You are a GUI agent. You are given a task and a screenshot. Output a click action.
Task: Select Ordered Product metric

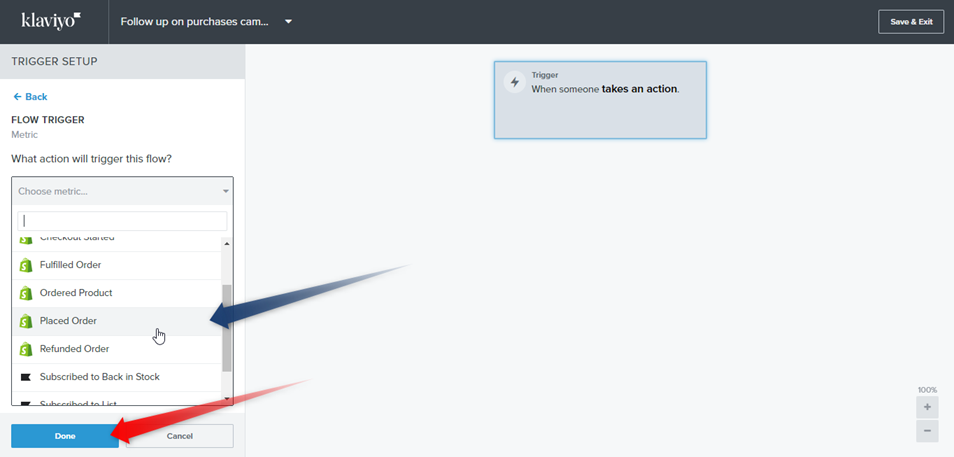pos(117,293)
